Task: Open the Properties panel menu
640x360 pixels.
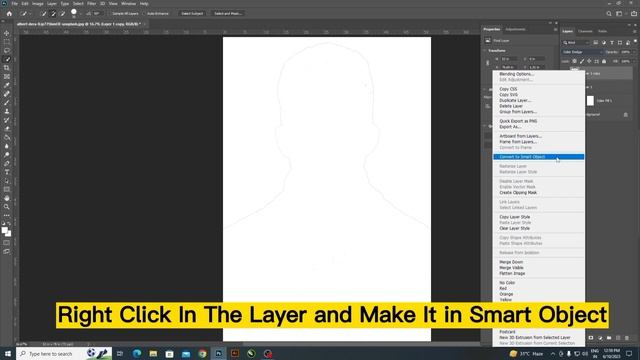Action: [556, 29]
